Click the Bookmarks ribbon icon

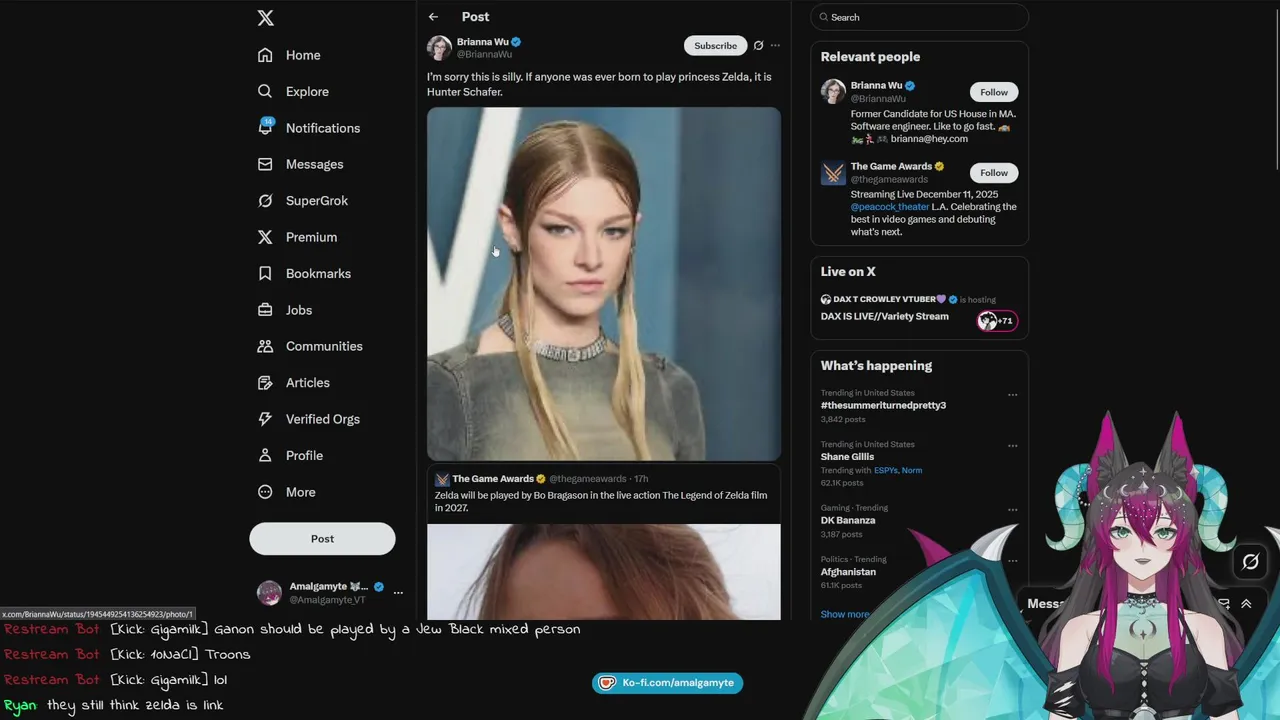(x=265, y=273)
